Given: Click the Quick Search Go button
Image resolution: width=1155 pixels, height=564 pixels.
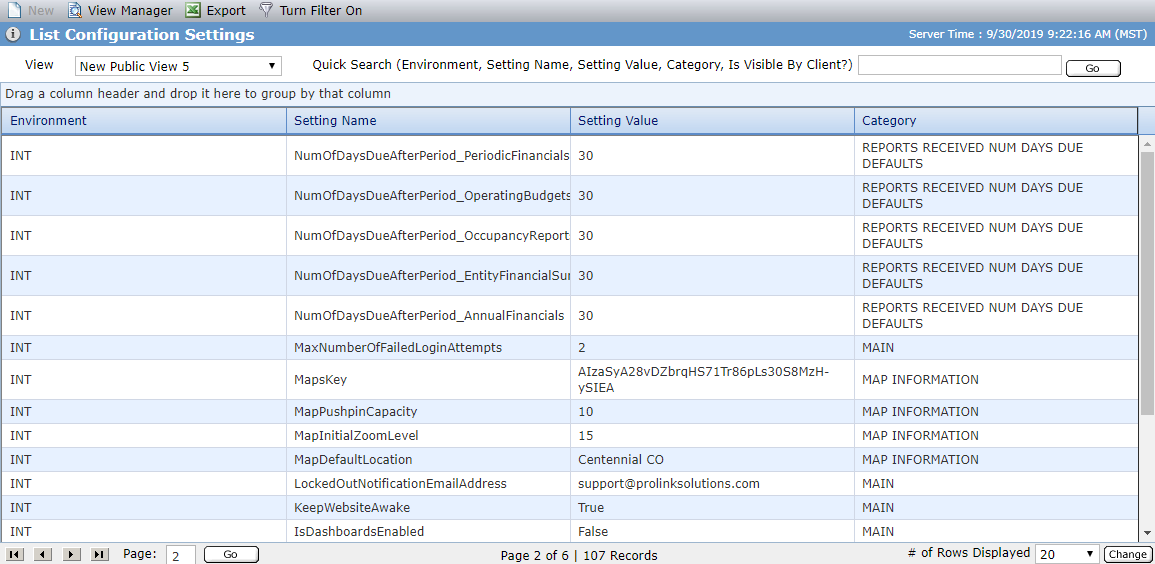Looking at the screenshot, I should pos(1093,68).
